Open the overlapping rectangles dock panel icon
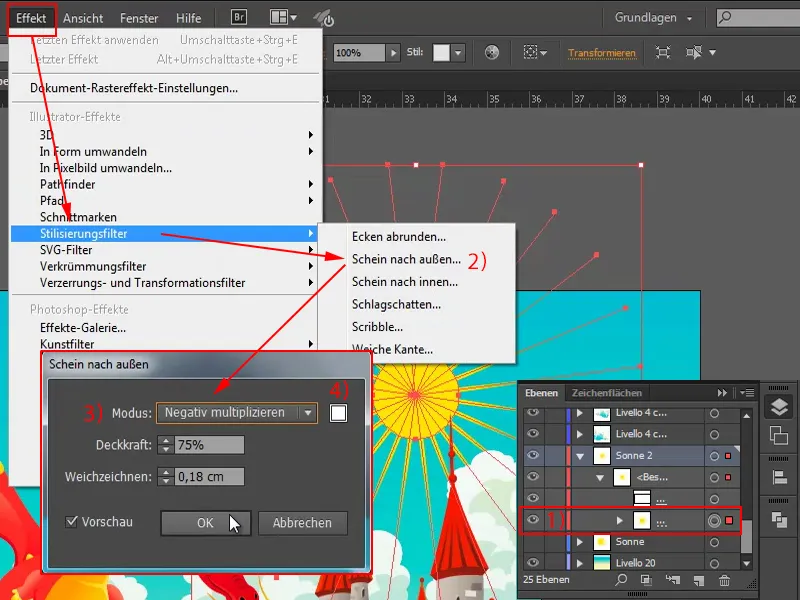Viewport: 800px width, 600px height. click(x=779, y=435)
